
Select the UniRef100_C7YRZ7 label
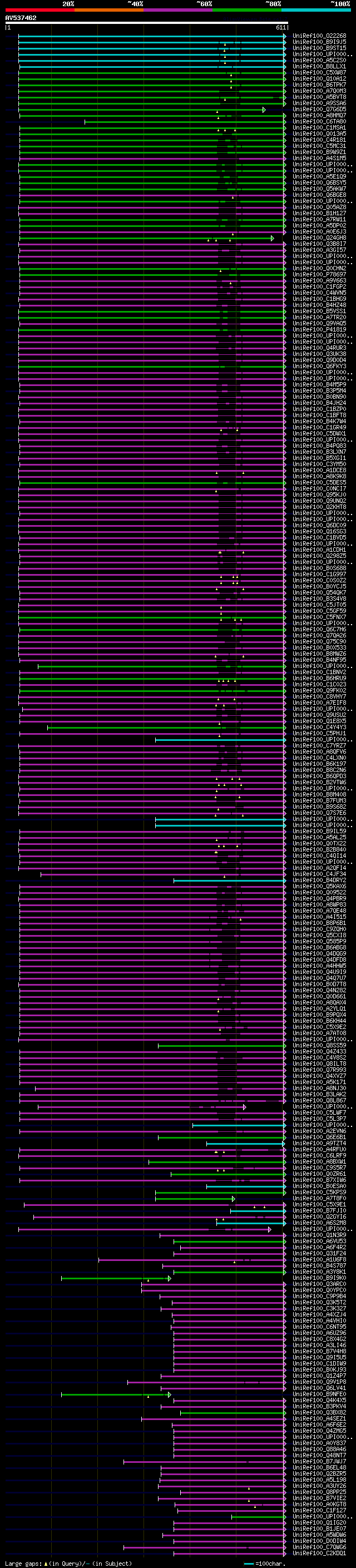[x=319, y=746]
